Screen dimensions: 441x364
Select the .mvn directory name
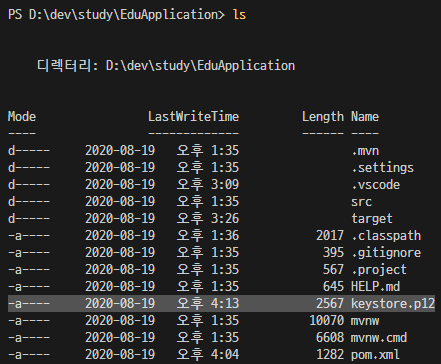click(365, 151)
